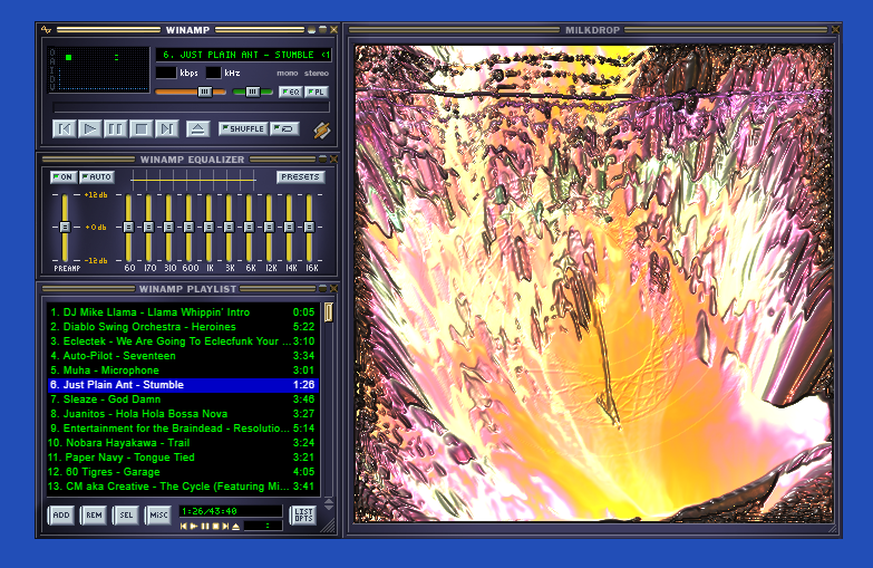Image resolution: width=873 pixels, height=568 pixels.
Task: Stop playback using main Stop button
Action: (x=141, y=129)
